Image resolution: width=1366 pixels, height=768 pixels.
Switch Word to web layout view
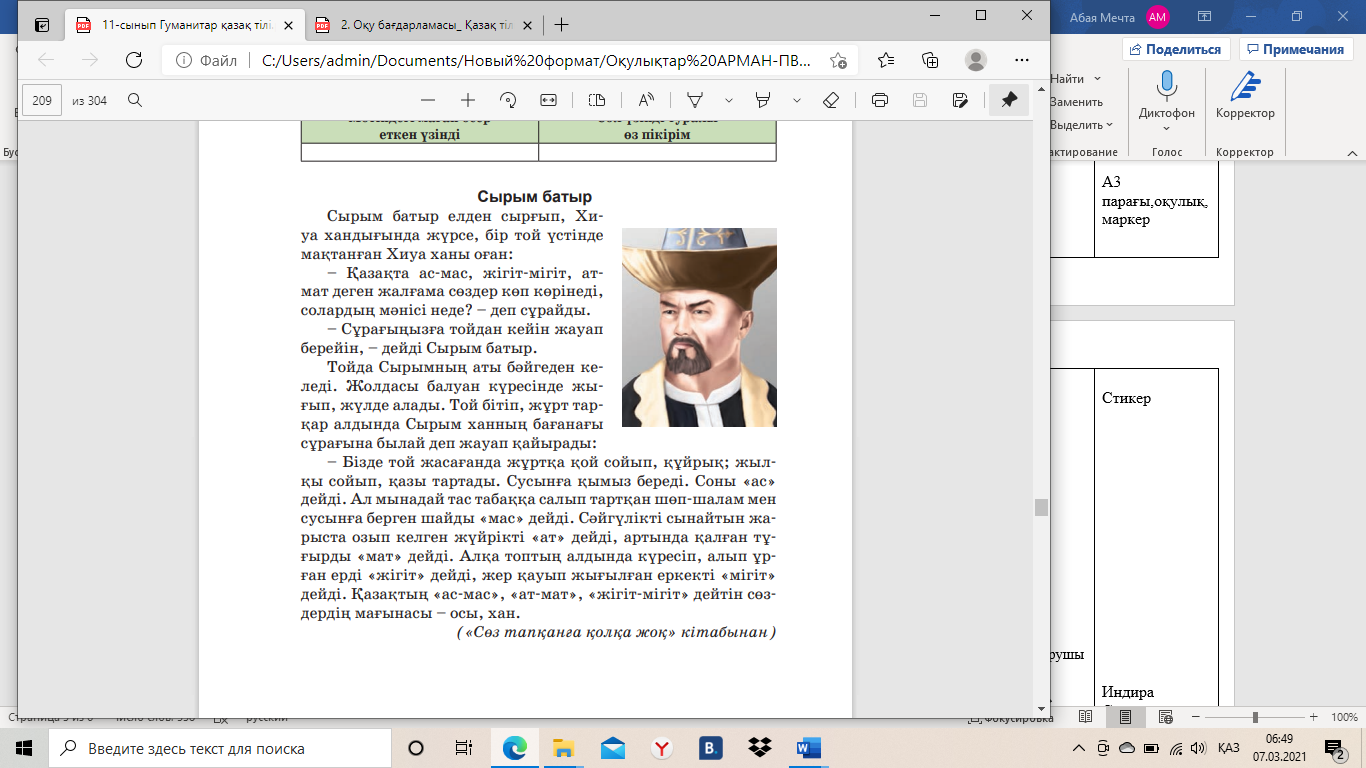[x=1164, y=718]
